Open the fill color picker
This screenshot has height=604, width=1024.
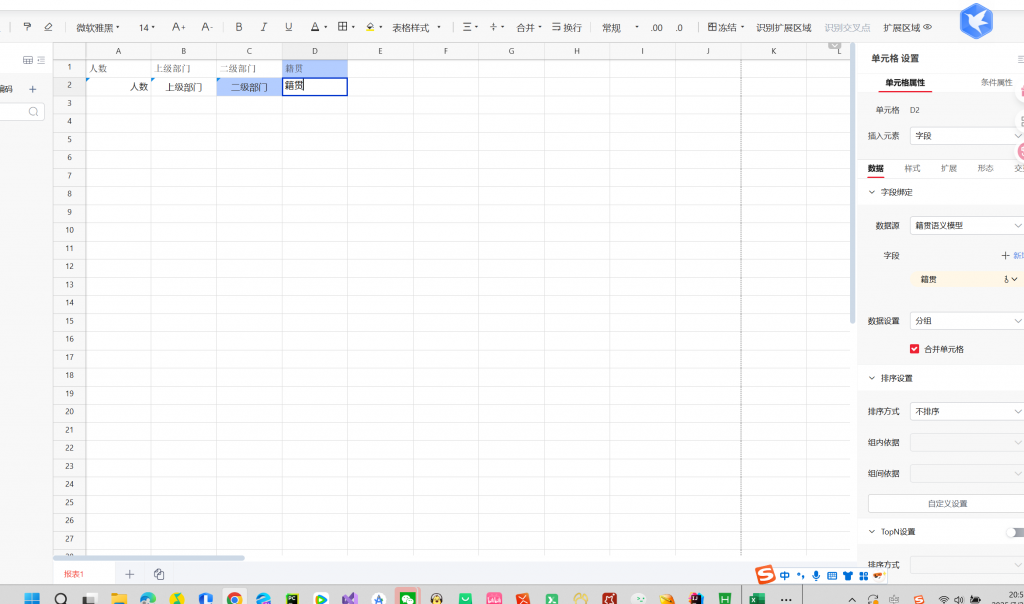click(x=373, y=27)
